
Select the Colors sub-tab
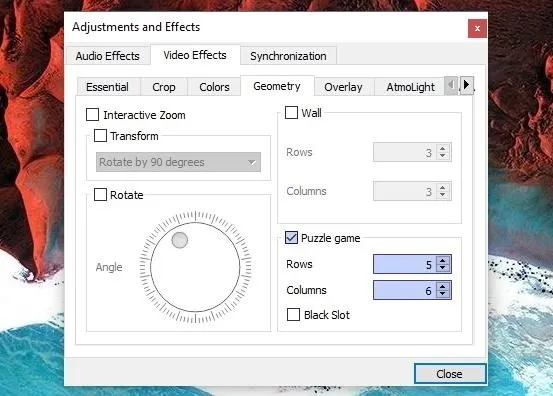(214, 87)
